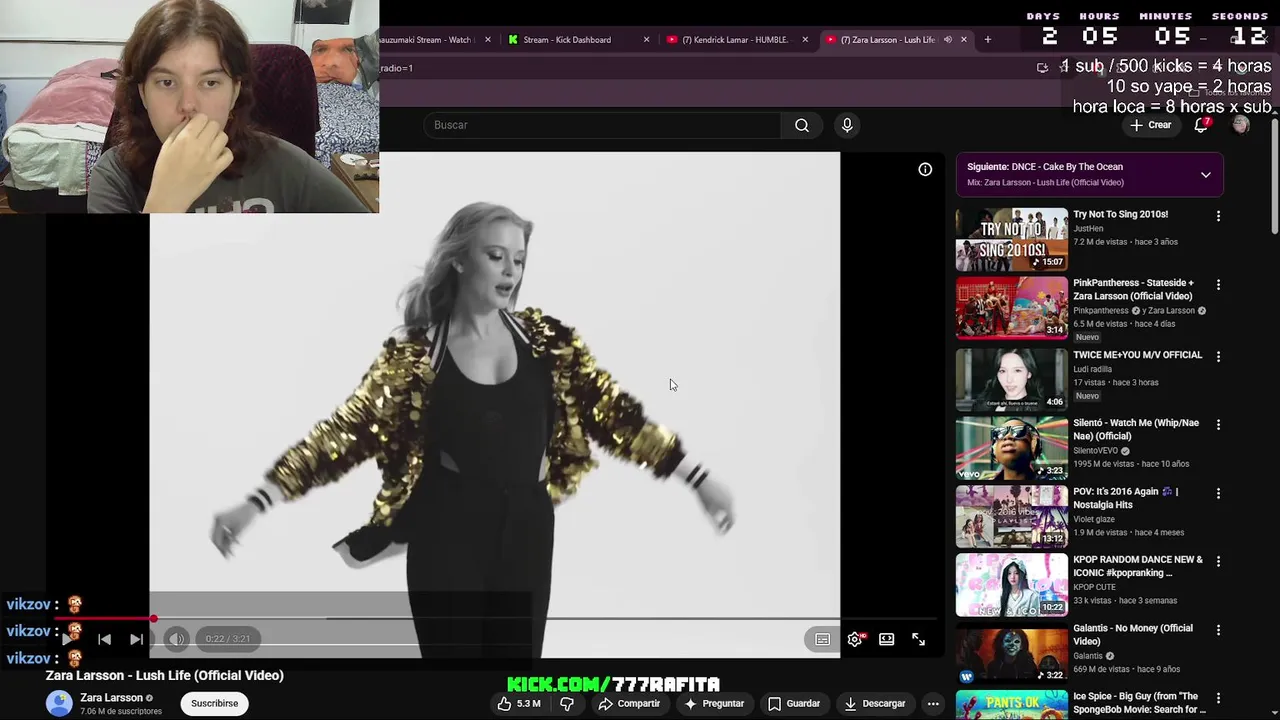Viewport: 1280px width, 720px height.
Task: Click the Zara Larsson - Lush Life video title
Action: (x=165, y=676)
